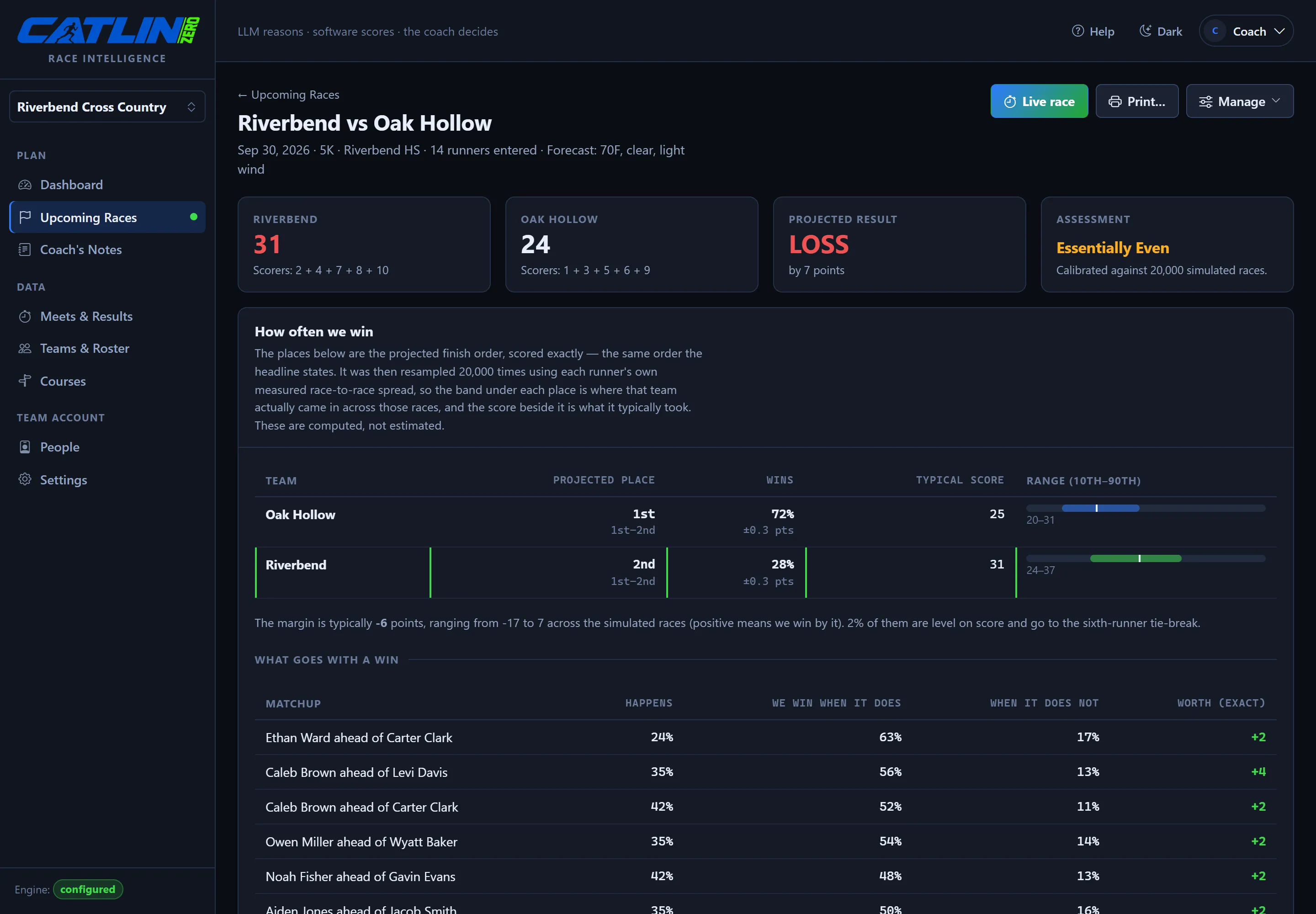Click the Coach's Notes notepad icon
Image resolution: width=1316 pixels, height=914 pixels.
[25, 250]
